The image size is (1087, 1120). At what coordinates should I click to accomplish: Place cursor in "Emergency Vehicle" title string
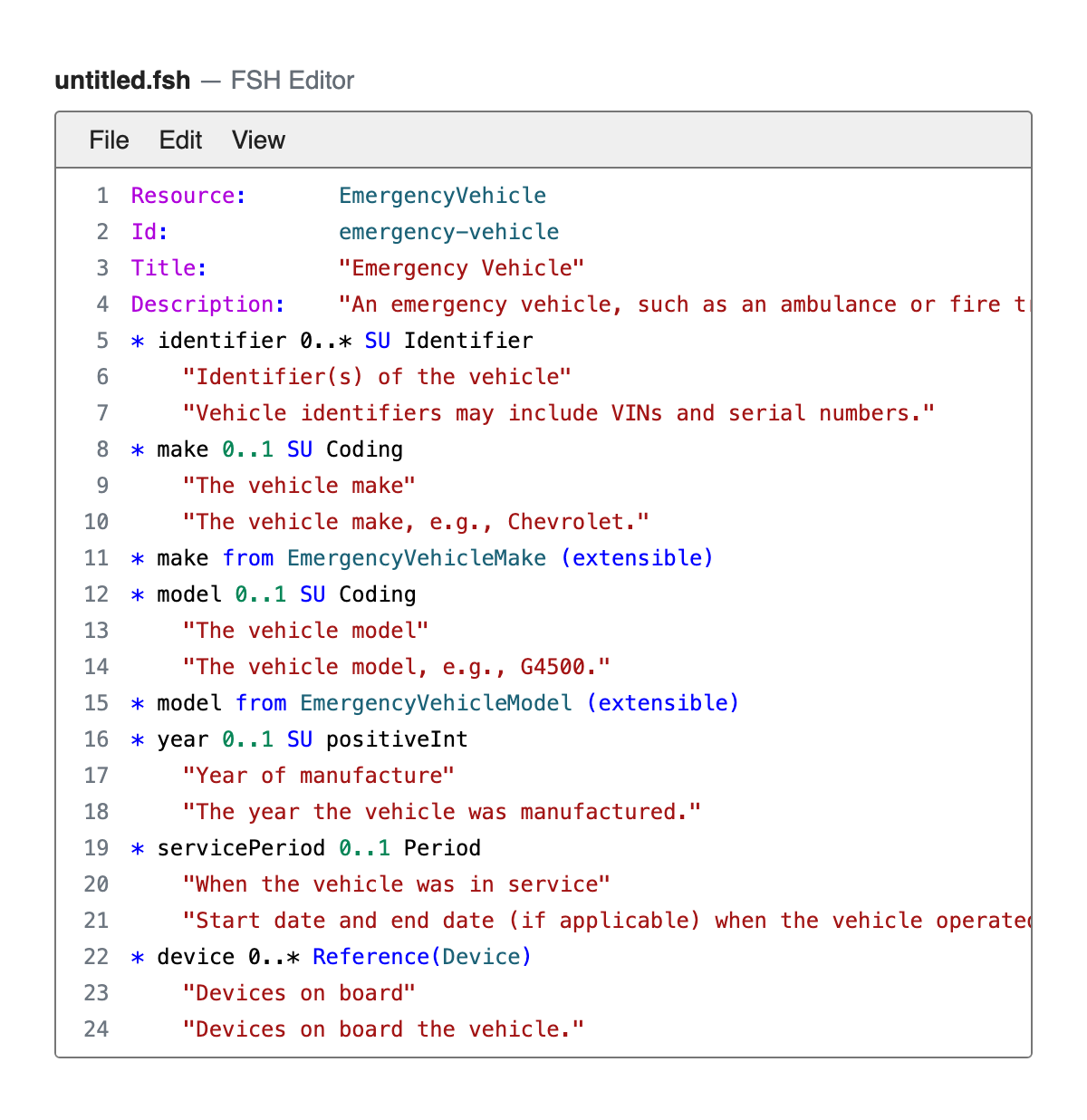461,268
